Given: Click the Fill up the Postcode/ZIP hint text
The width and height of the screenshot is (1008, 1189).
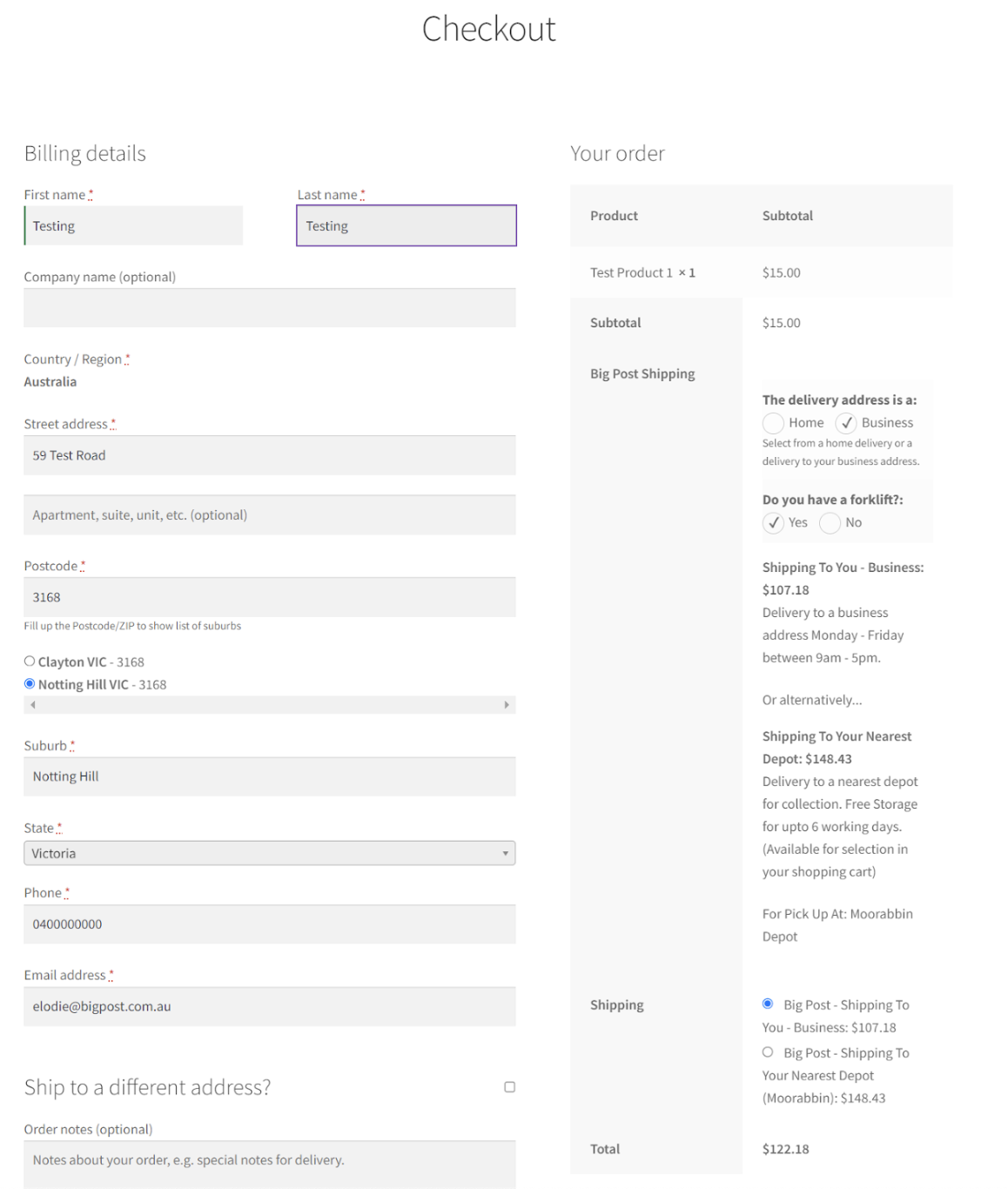Looking at the screenshot, I should coord(132,626).
